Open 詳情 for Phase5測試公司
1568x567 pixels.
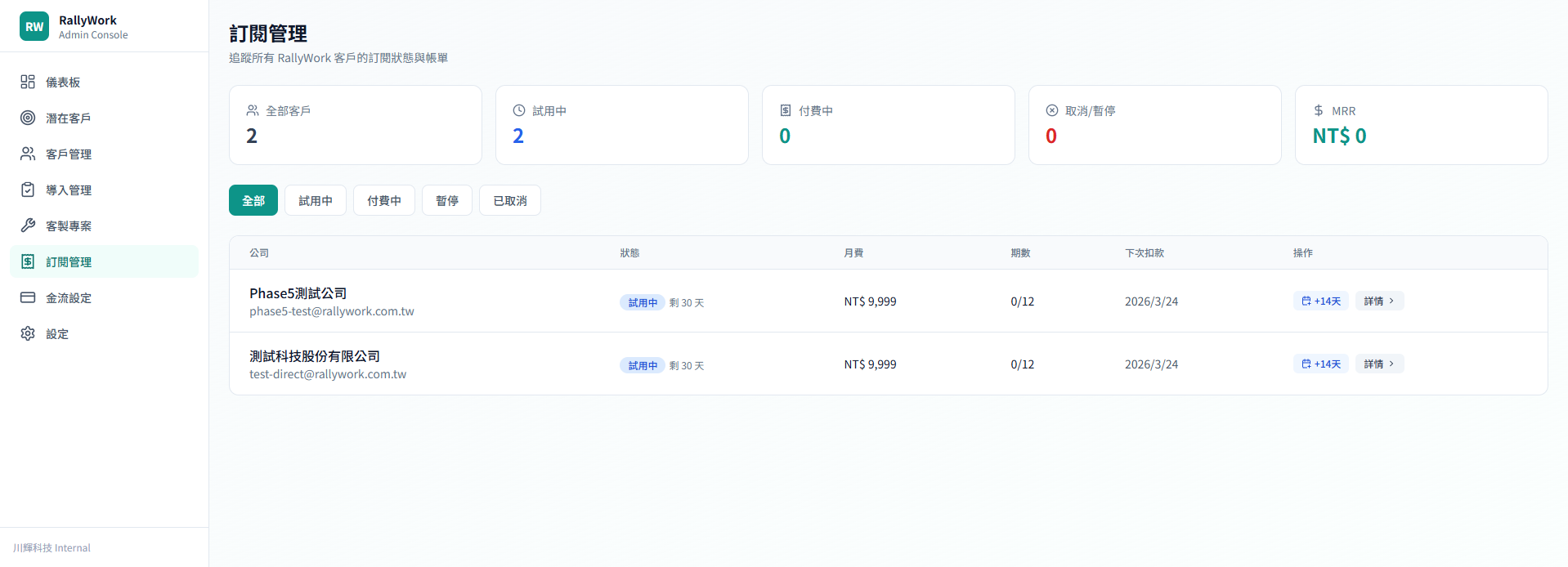1380,301
